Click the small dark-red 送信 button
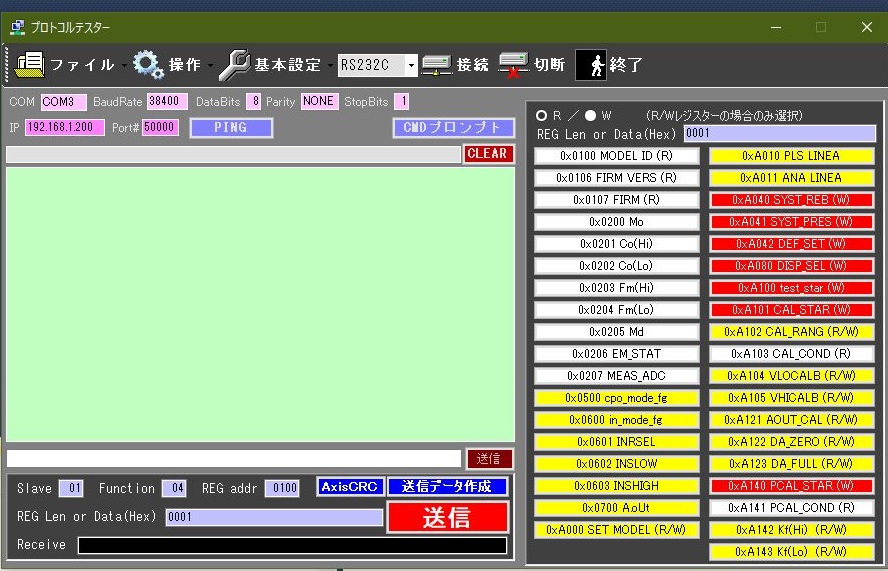The height and width of the screenshot is (571, 888). pyautogui.click(x=489, y=459)
